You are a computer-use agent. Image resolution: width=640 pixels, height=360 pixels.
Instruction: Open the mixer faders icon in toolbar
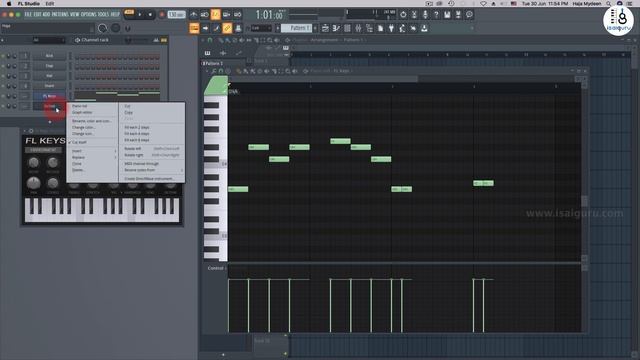(358, 28)
